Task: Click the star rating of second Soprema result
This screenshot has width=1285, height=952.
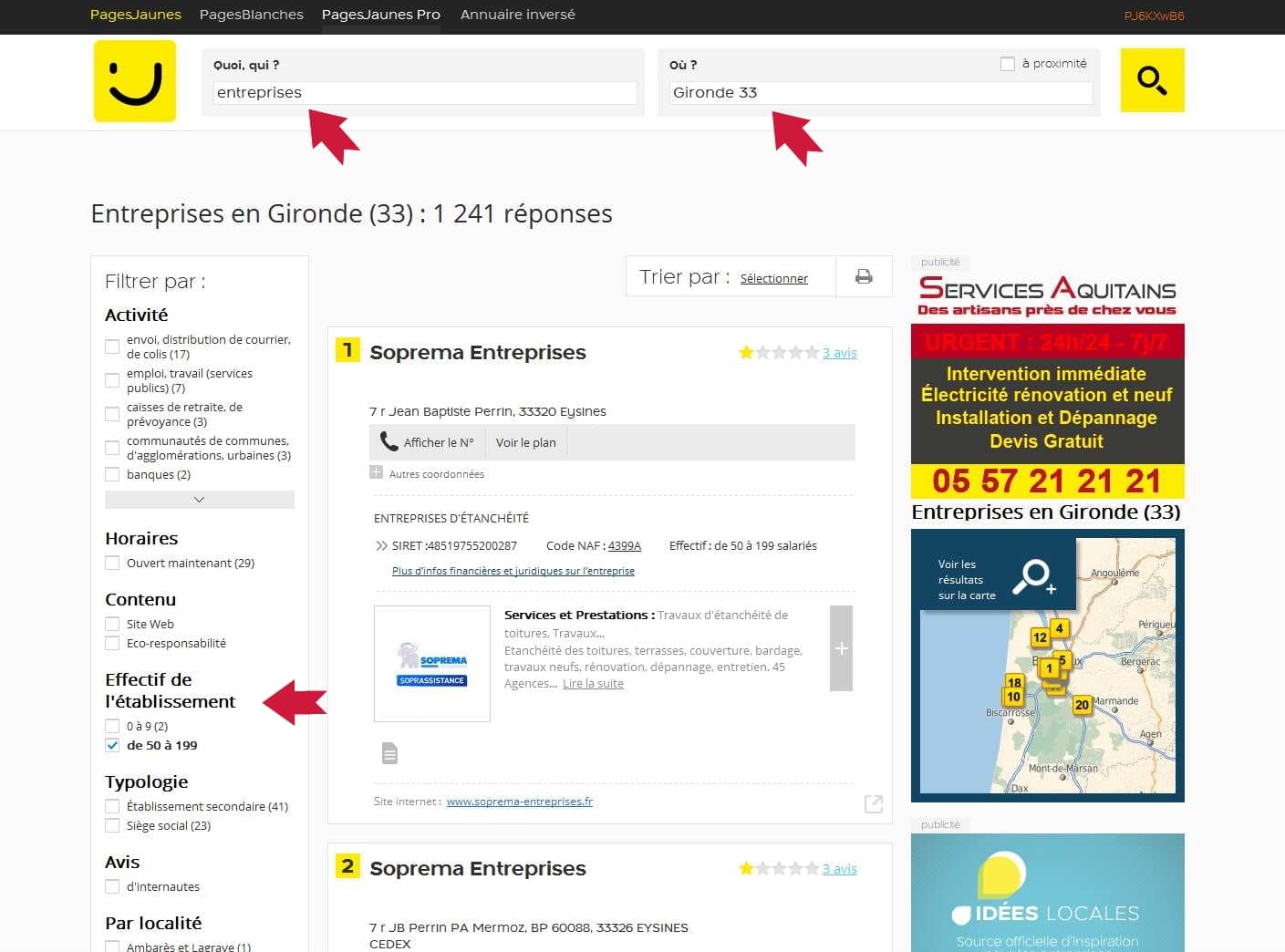Action: point(779,868)
